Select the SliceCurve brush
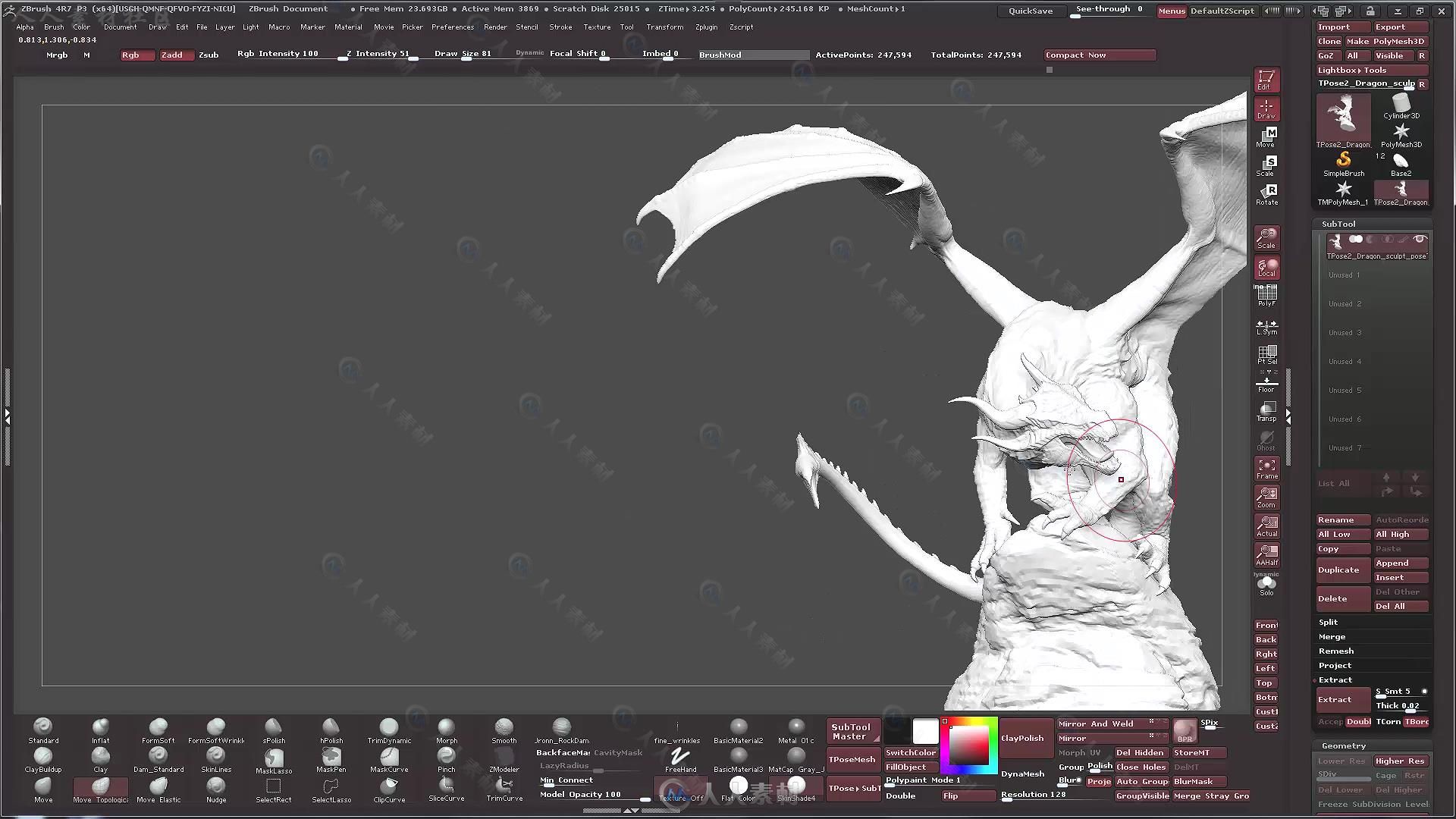The height and width of the screenshot is (819, 1456). (447, 790)
